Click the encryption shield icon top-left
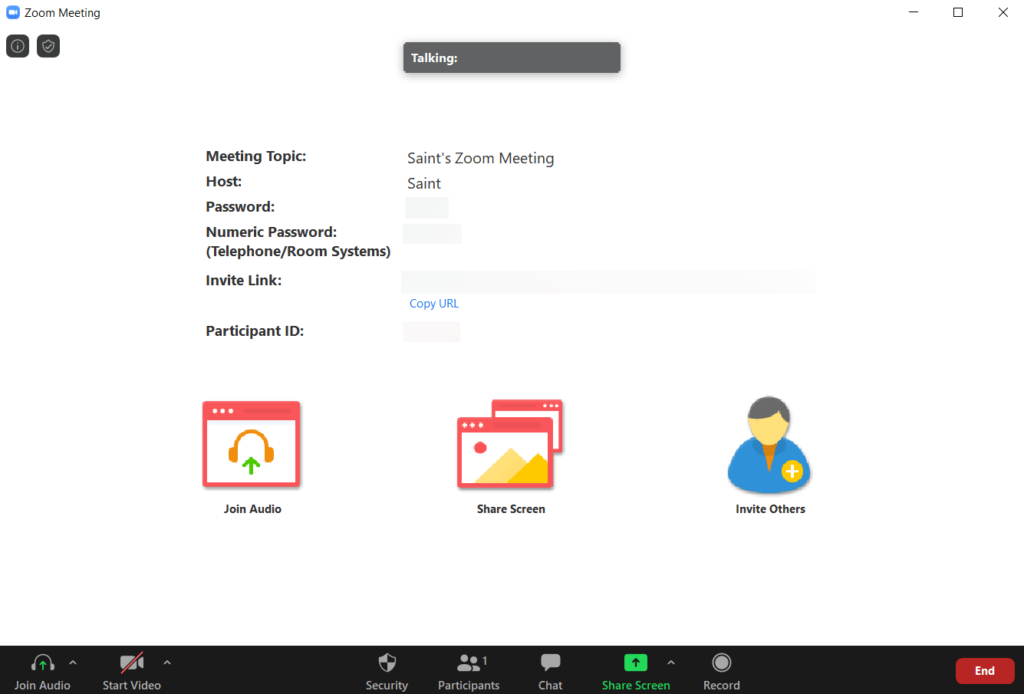The height and width of the screenshot is (694, 1024). (x=47, y=45)
